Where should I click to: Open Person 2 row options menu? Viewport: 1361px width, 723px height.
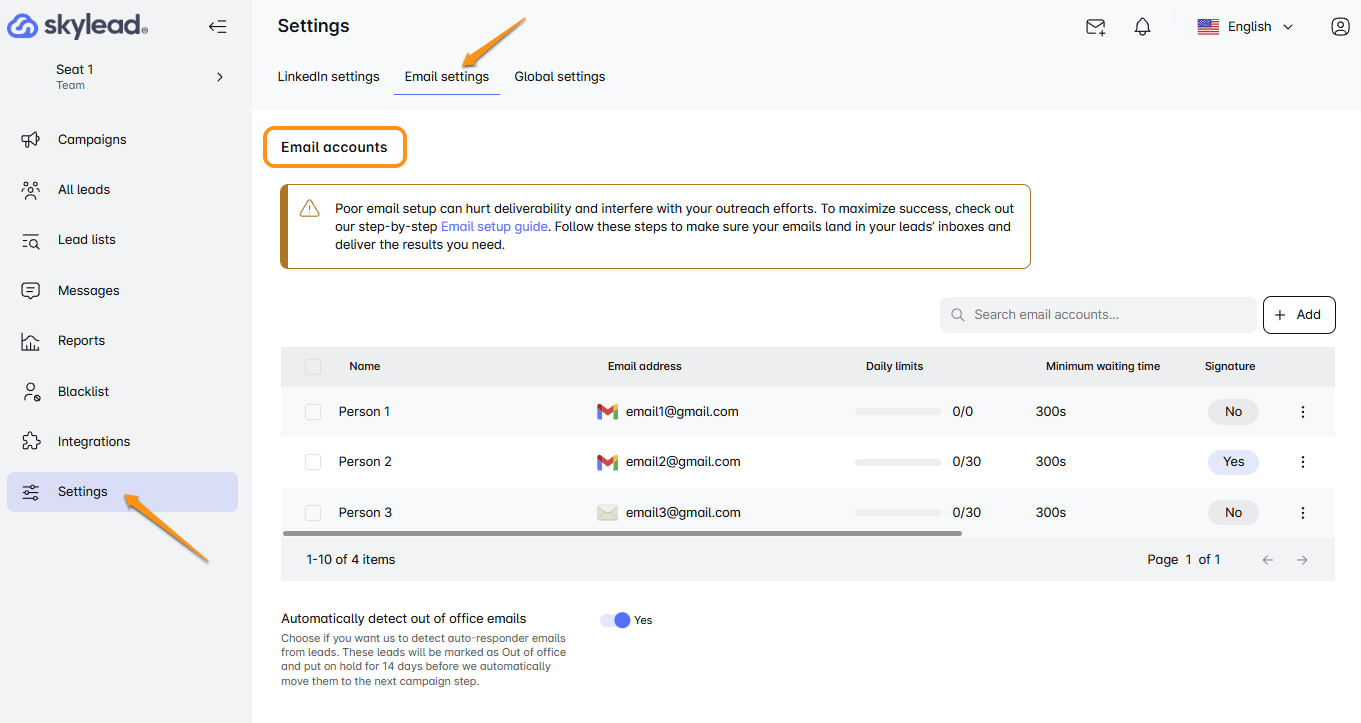click(x=1302, y=462)
